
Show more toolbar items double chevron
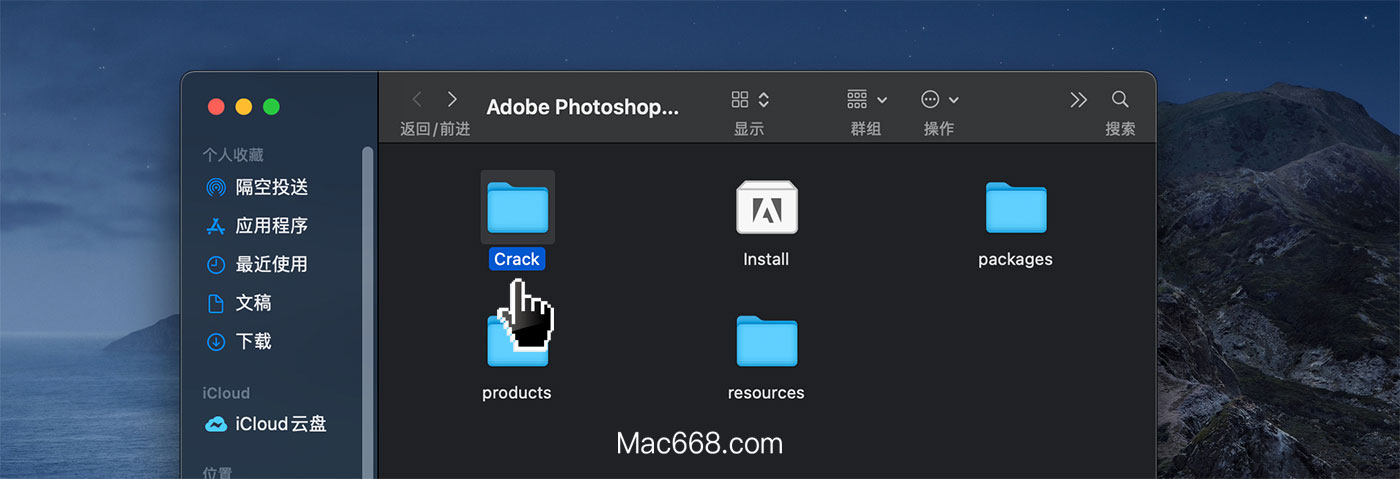(1078, 99)
